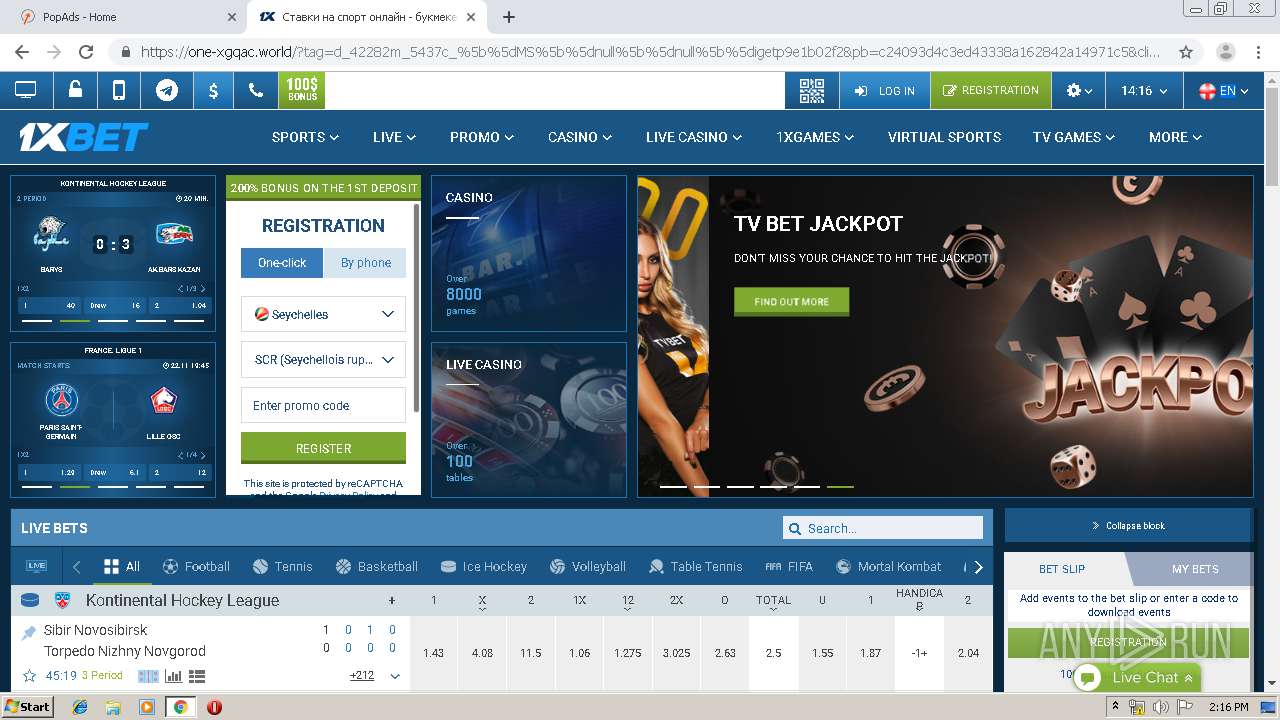Pin the Sibir Novosibirsk match
This screenshot has height=720, width=1280.
29,632
